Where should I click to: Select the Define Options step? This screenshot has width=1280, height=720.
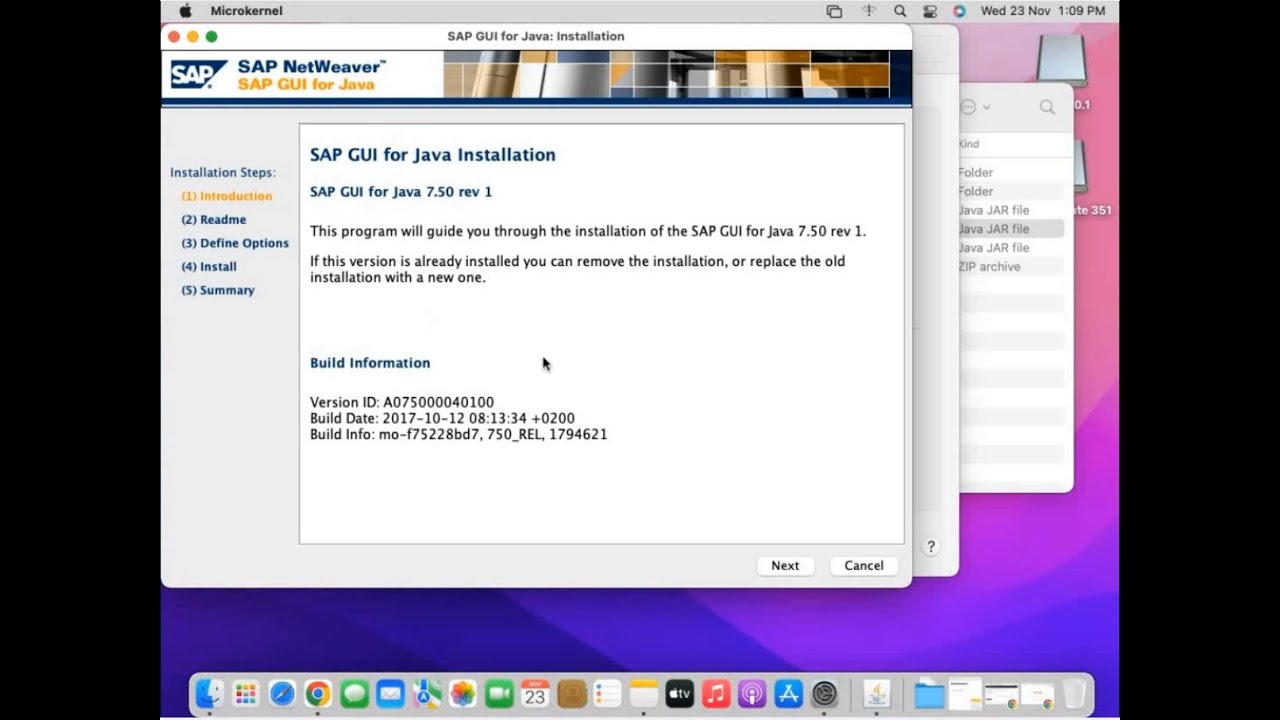235,243
